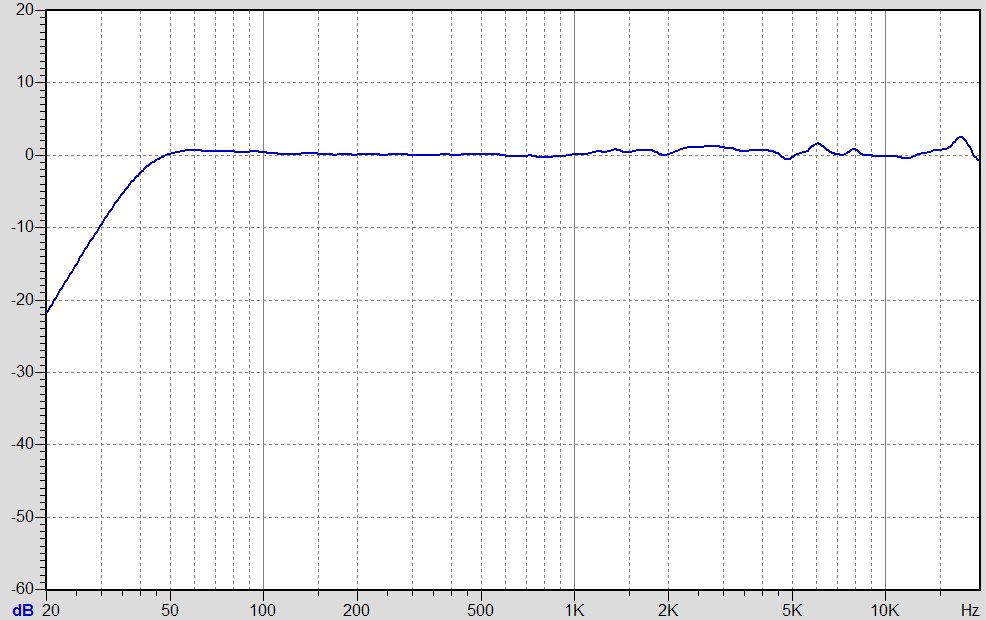Click the 200 Hz frequency axis label
Viewport: 986px width, 620px height.
(x=357, y=610)
